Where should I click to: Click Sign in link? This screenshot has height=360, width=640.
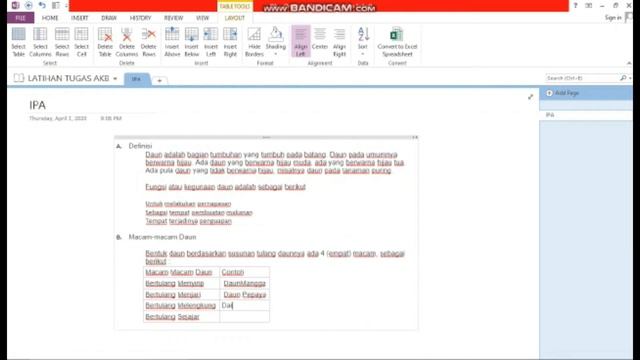613,18
